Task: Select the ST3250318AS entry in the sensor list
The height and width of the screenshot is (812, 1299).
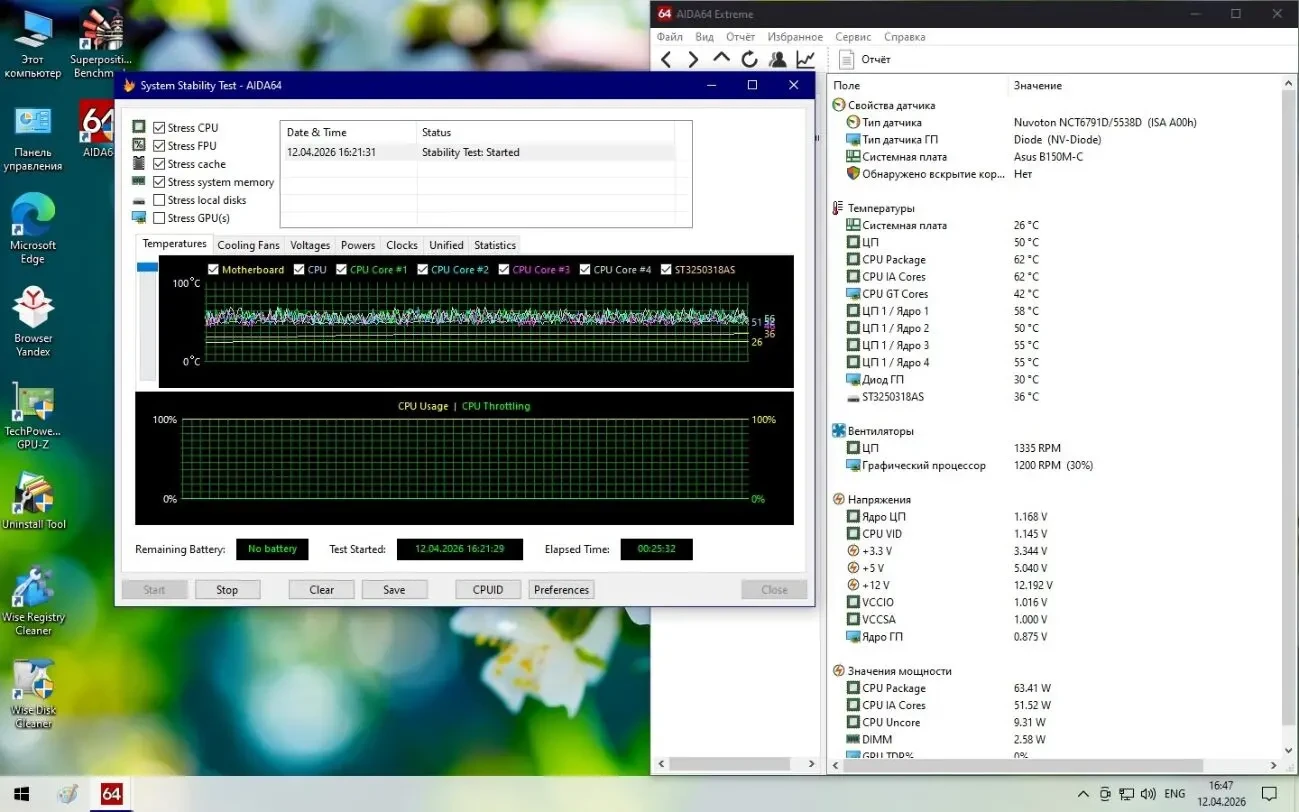Action: (891, 396)
